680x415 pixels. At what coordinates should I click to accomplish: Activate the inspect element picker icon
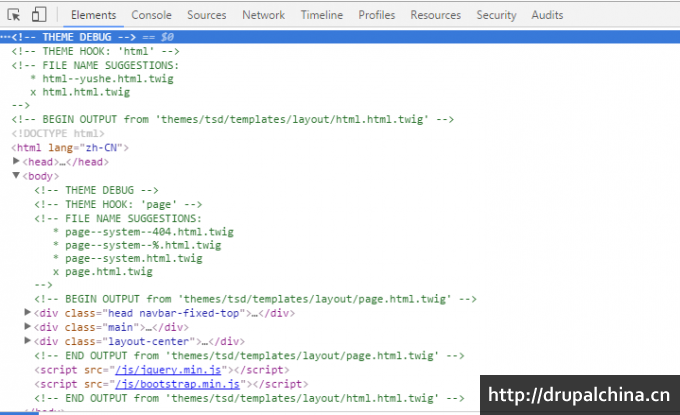tap(13, 15)
